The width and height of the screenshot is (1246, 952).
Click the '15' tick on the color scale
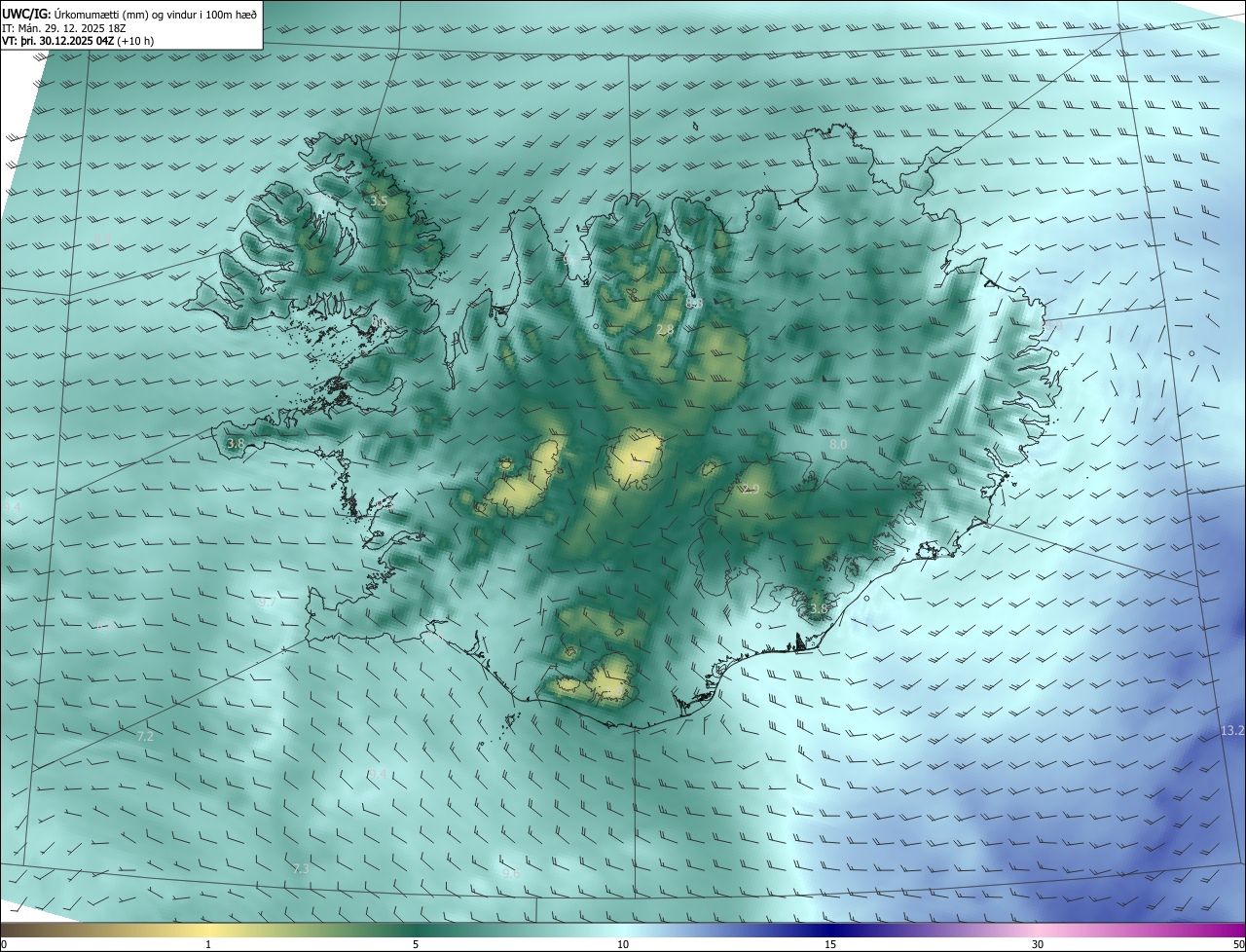(x=830, y=944)
